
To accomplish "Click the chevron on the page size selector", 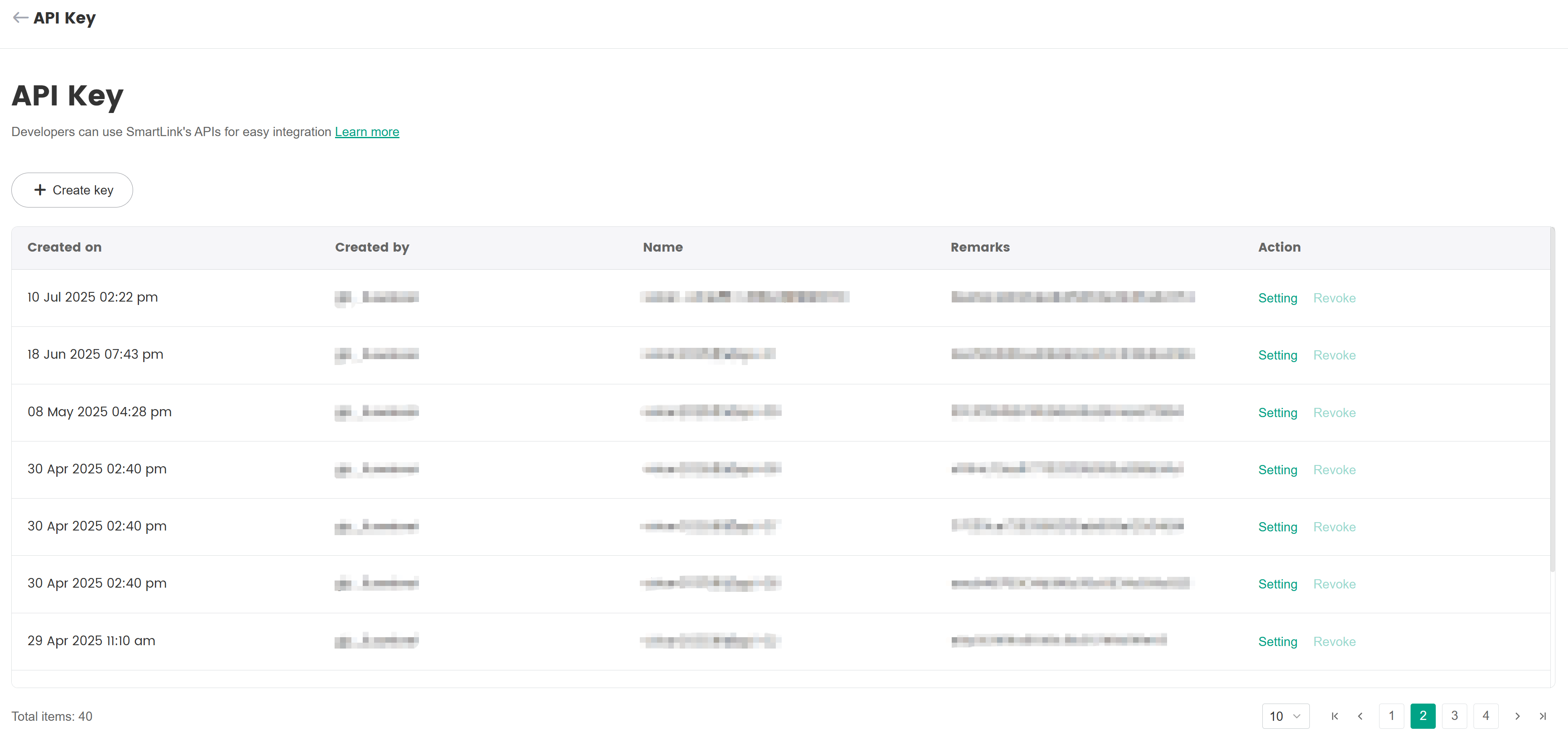I will click(x=1297, y=716).
